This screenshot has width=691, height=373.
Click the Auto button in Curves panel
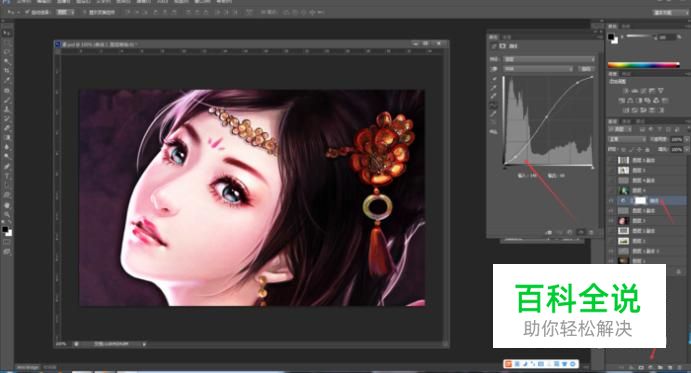point(586,69)
